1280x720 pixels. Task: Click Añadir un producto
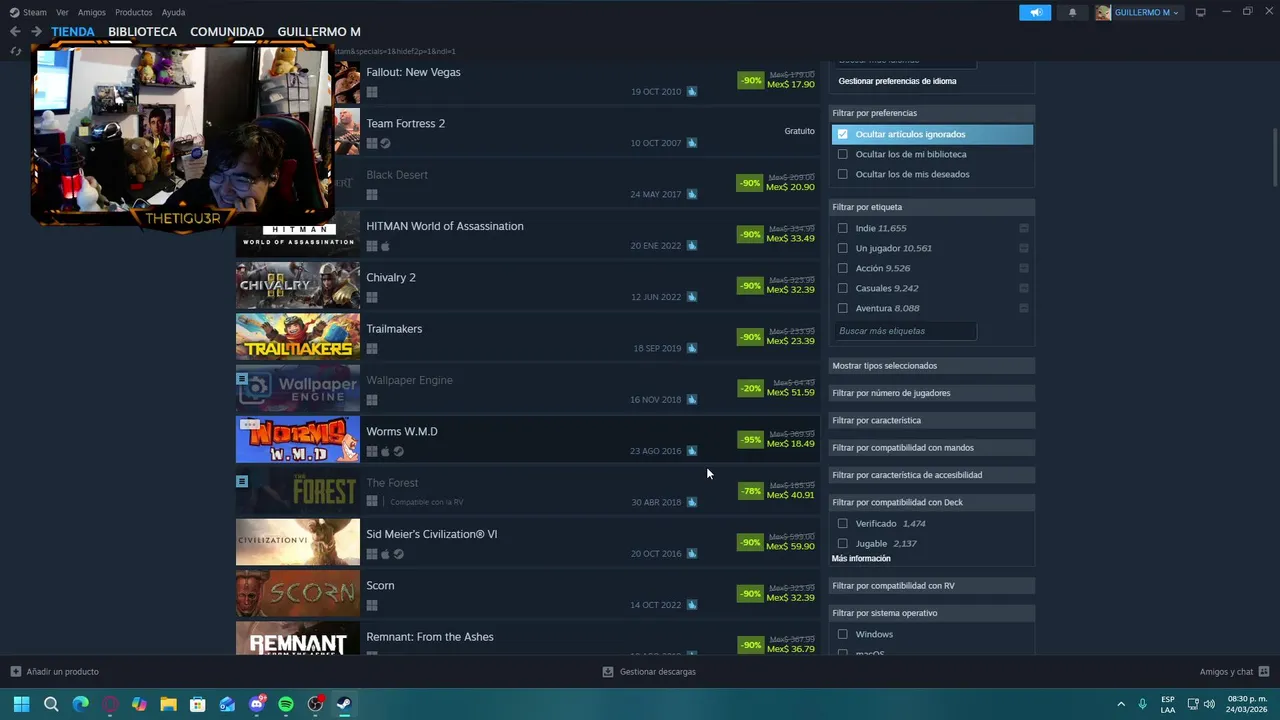click(x=62, y=672)
